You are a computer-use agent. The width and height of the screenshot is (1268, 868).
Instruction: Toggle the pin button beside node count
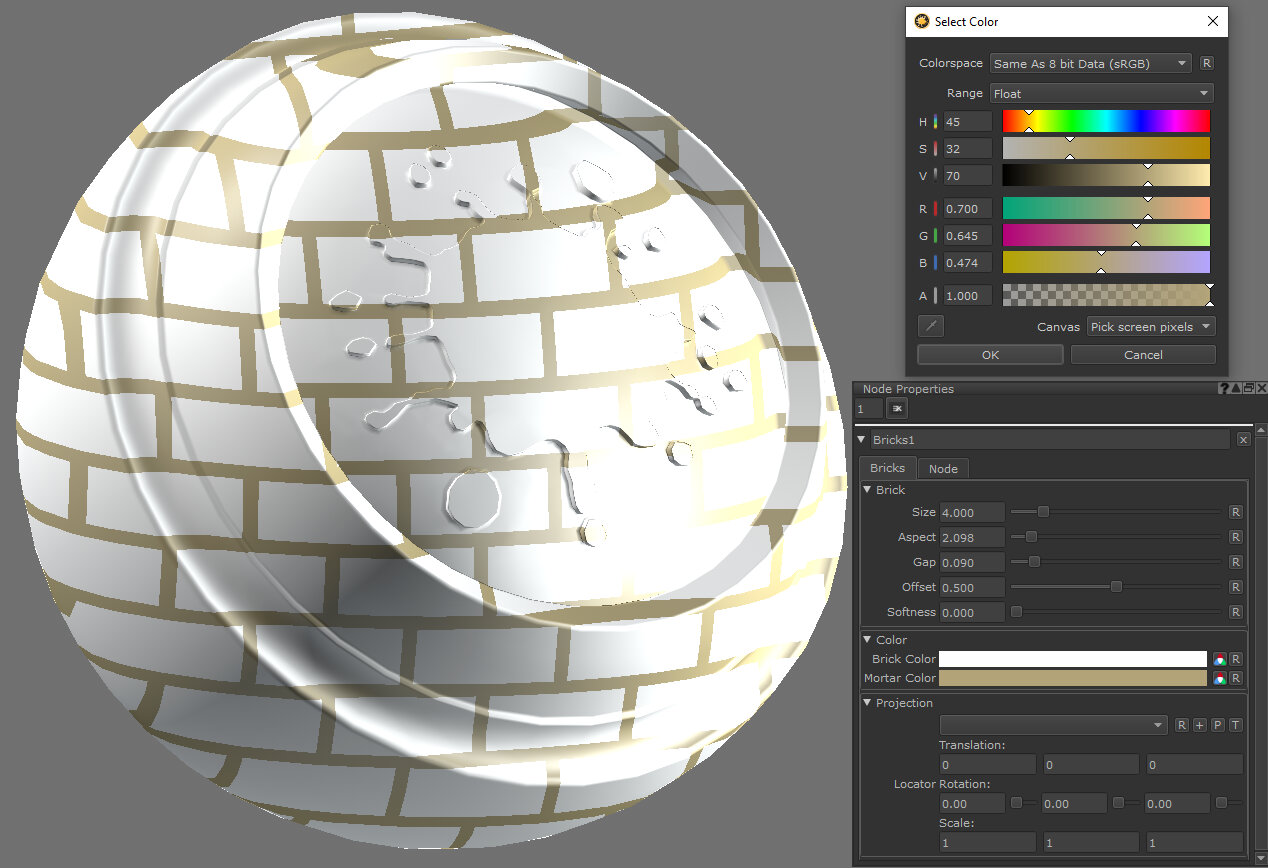click(897, 408)
